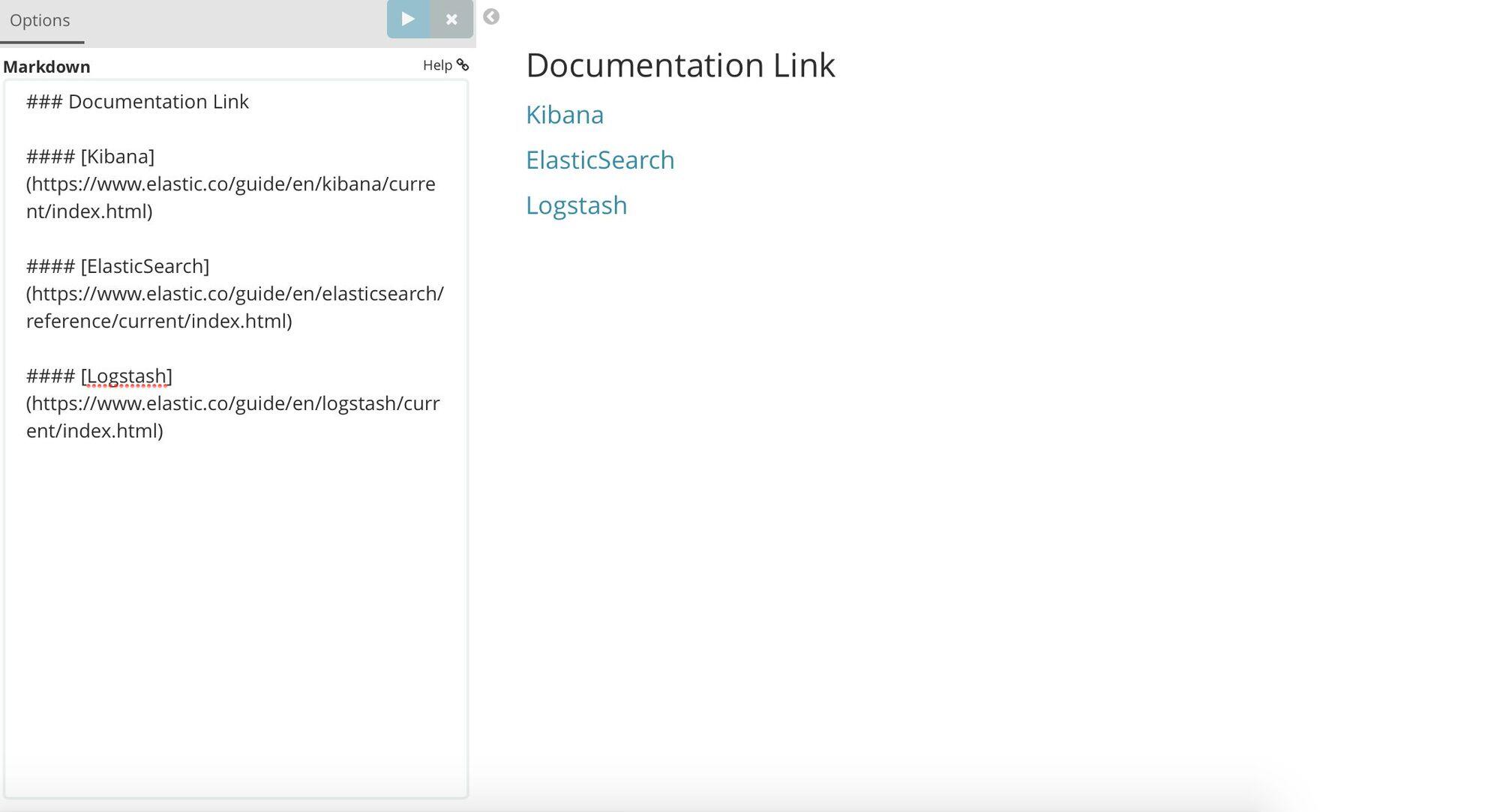Select the Options tab
The height and width of the screenshot is (812, 1500).
(40, 20)
